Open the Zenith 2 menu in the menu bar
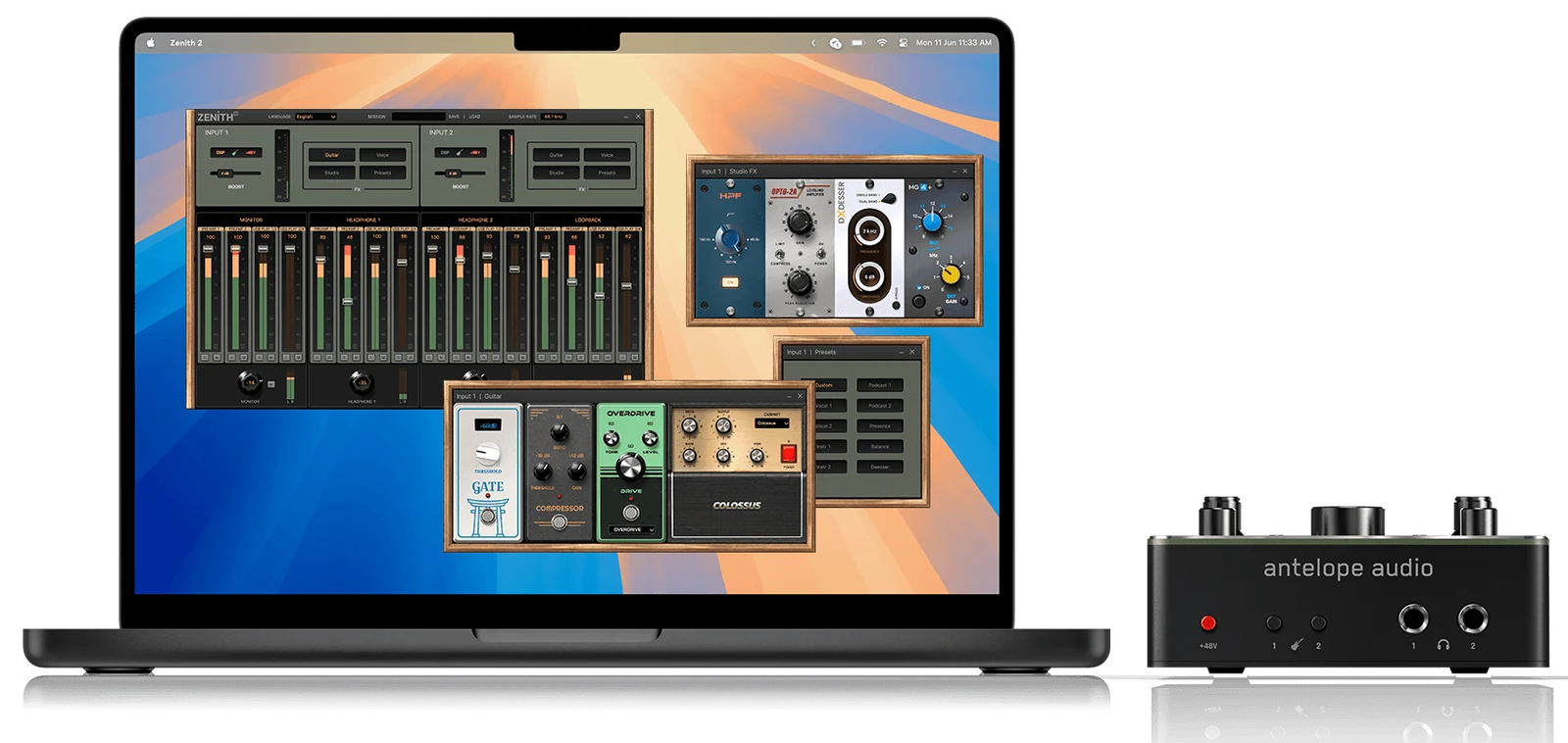 click(x=186, y=43)
